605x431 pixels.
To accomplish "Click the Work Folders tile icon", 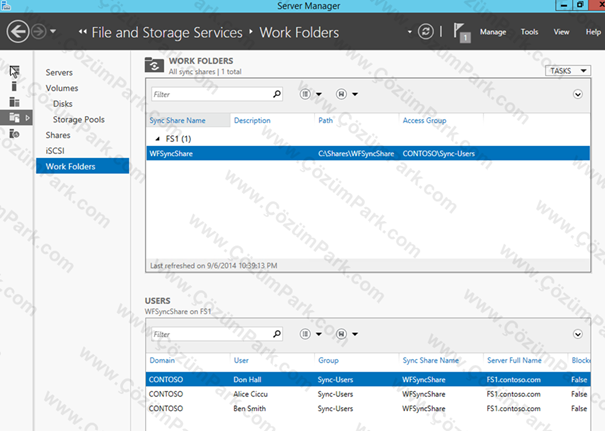I will (x=154, y=65).
